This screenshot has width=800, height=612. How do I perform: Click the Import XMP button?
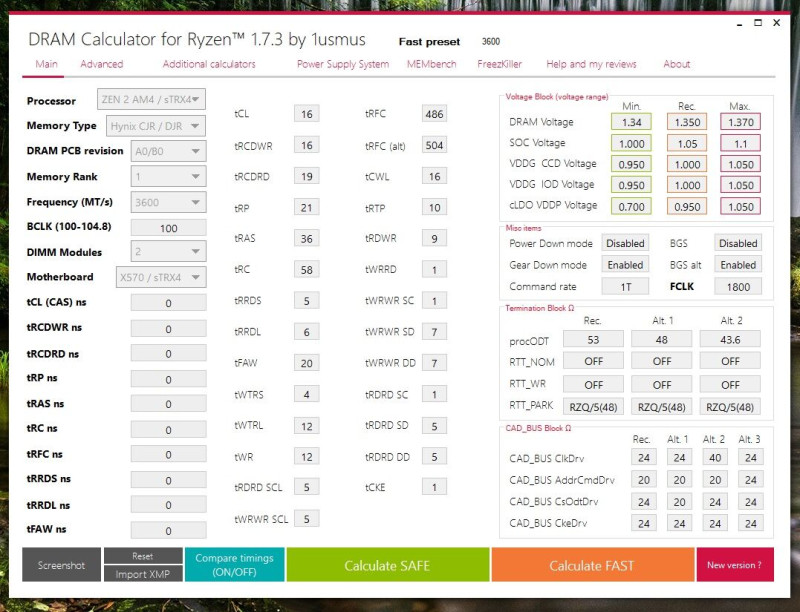point(143,574)
